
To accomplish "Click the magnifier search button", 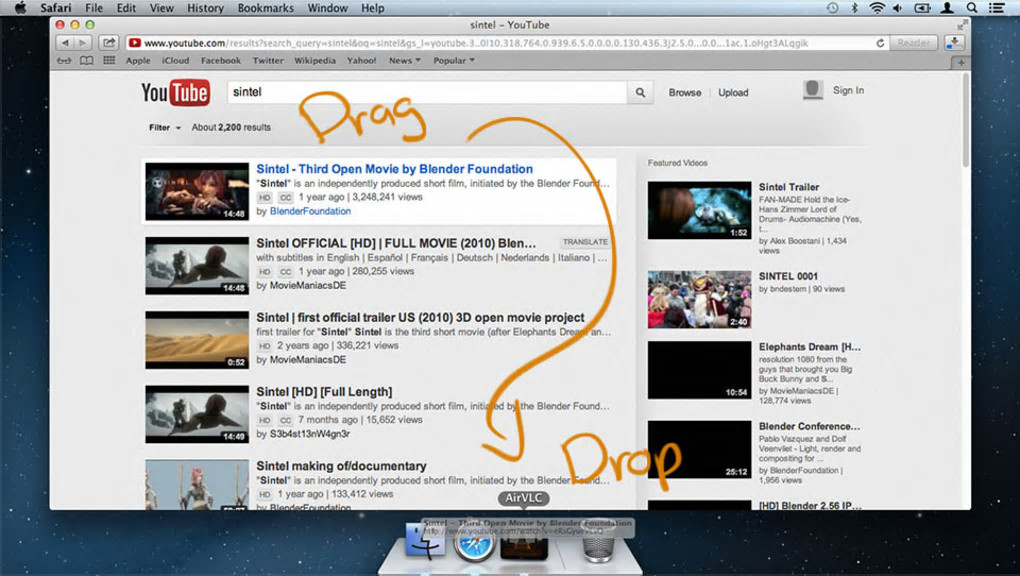I will [640, 92].
